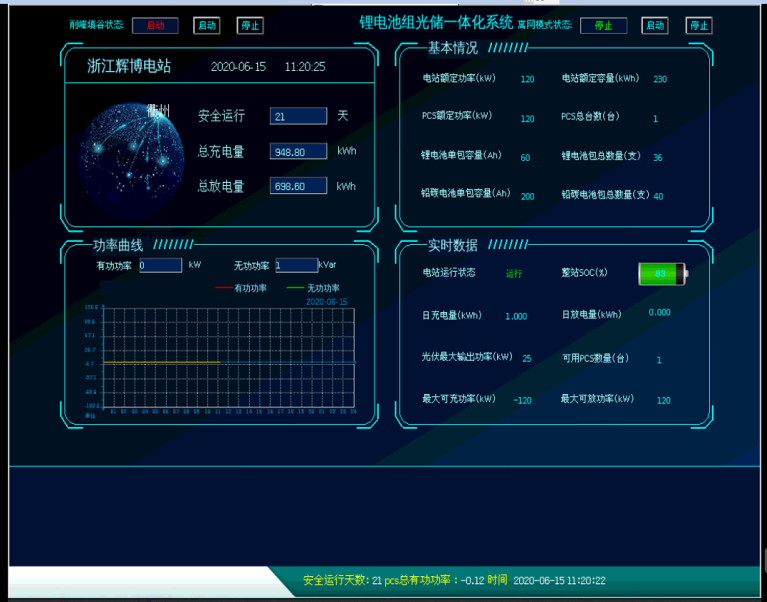Click the globe graphic labeled 衢州

click(132, 159)
